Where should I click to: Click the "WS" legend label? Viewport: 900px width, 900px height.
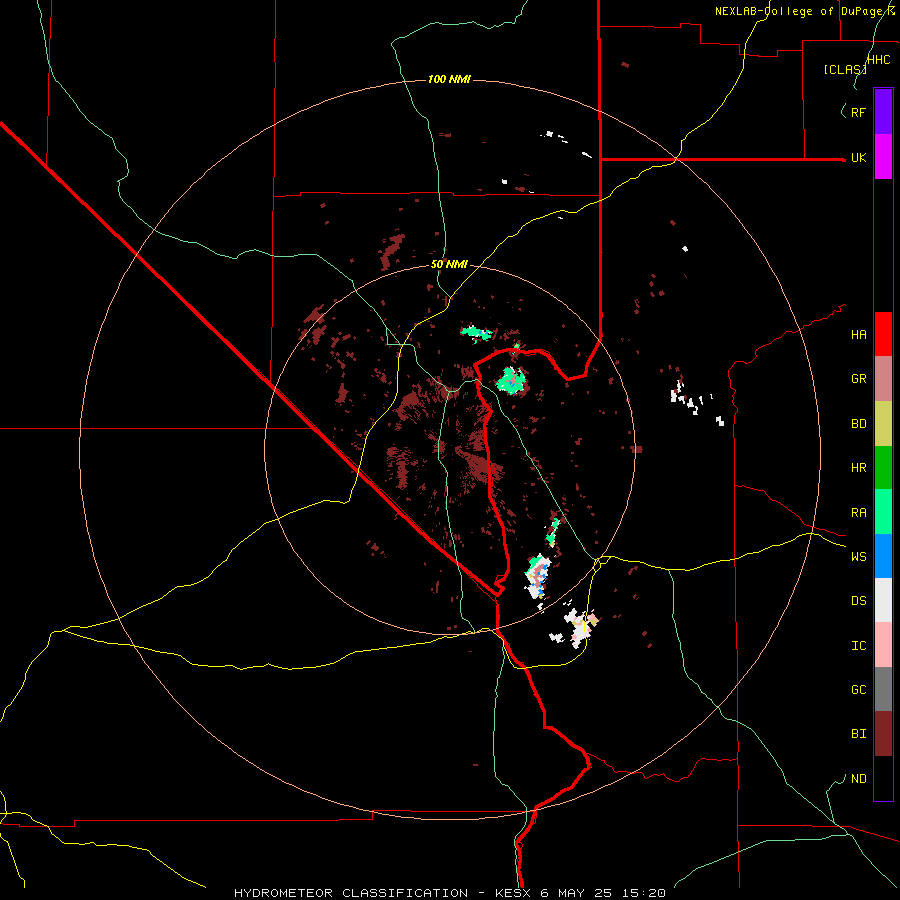tap(858, 557)
